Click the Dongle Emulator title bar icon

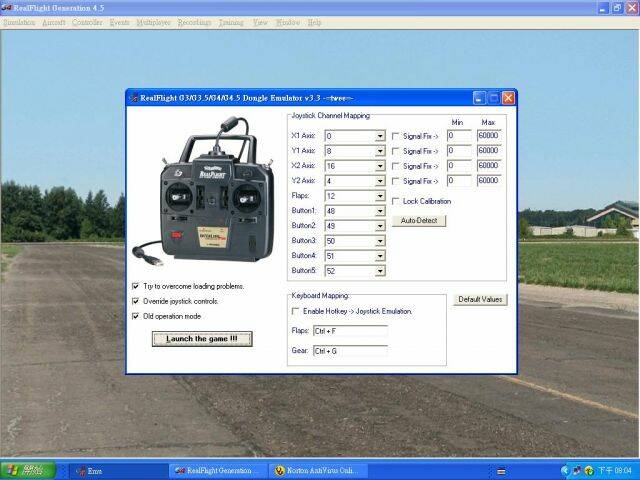point(134,98)
